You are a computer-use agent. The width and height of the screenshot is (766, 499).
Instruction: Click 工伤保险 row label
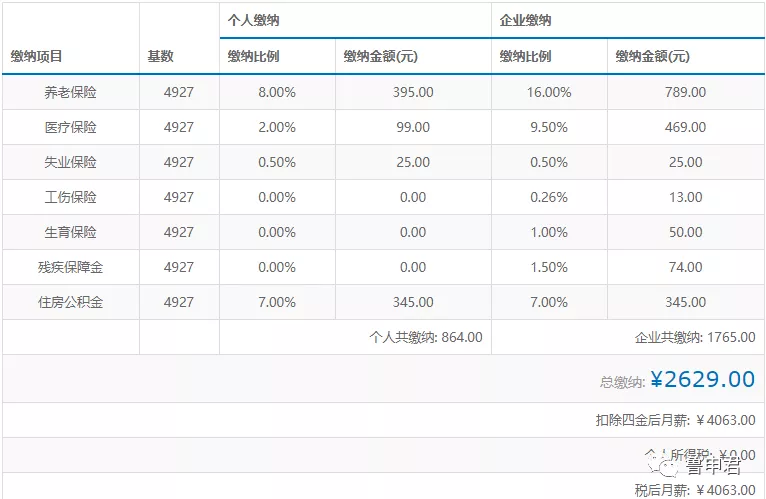click(x=70, y=197)
